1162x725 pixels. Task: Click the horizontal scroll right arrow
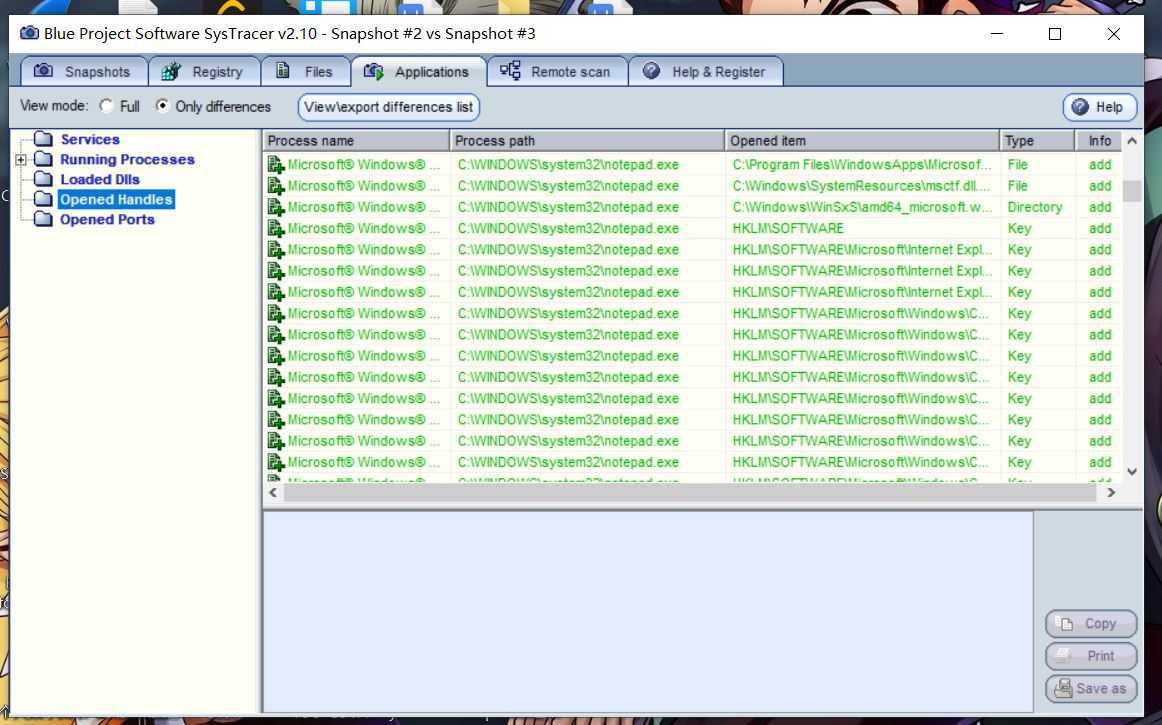point(1111,492)
